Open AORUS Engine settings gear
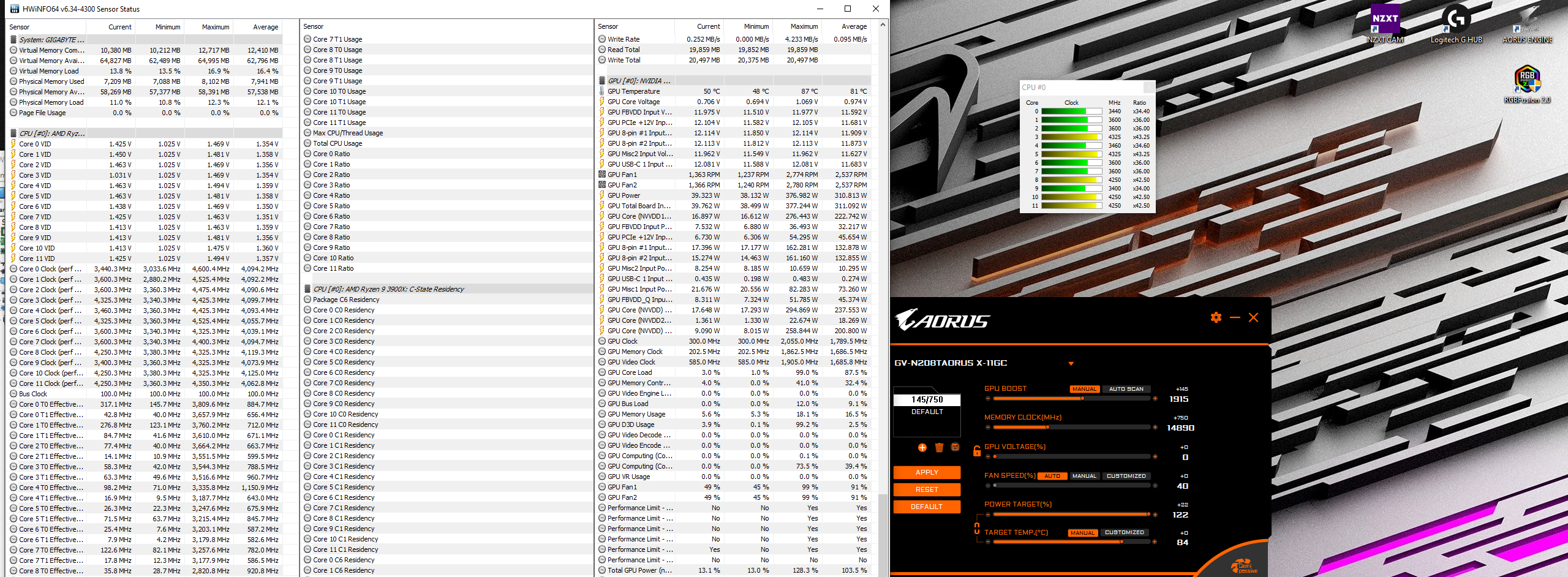Image resolution: width=1568 pixels, height=577 pixels. (1216, 317)
